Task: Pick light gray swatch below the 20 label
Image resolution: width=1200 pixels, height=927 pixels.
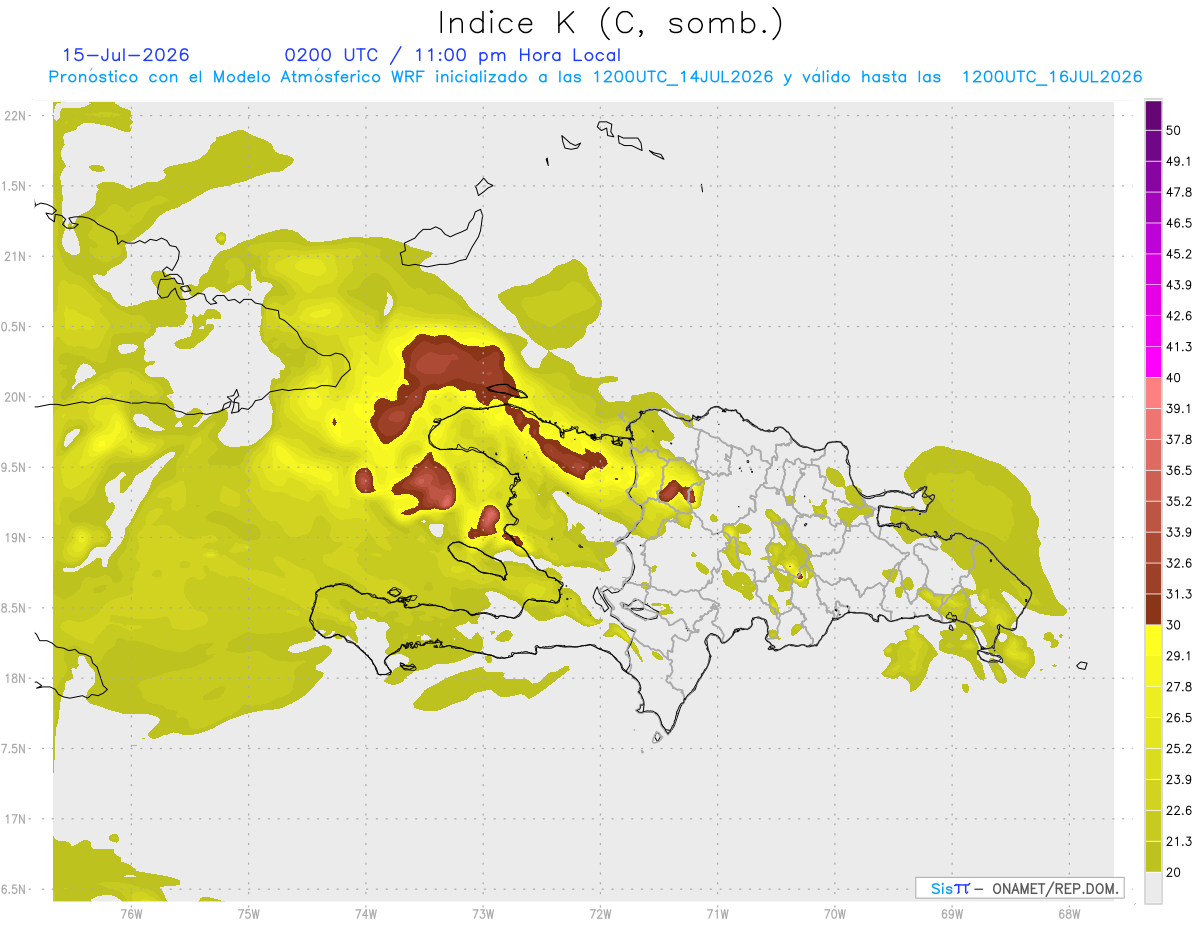Action: 1153,888
